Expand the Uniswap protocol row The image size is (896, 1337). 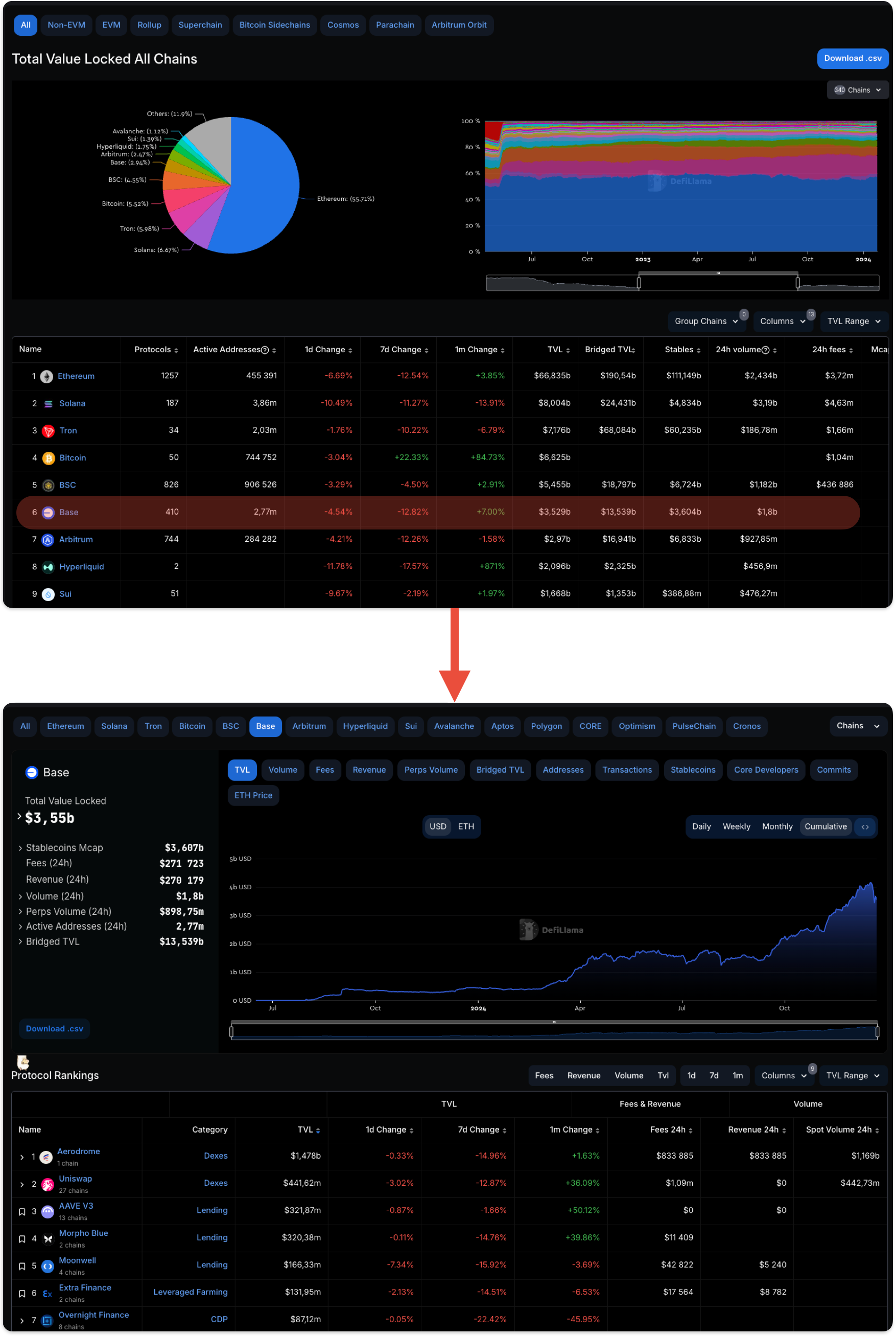(22, 1185)
